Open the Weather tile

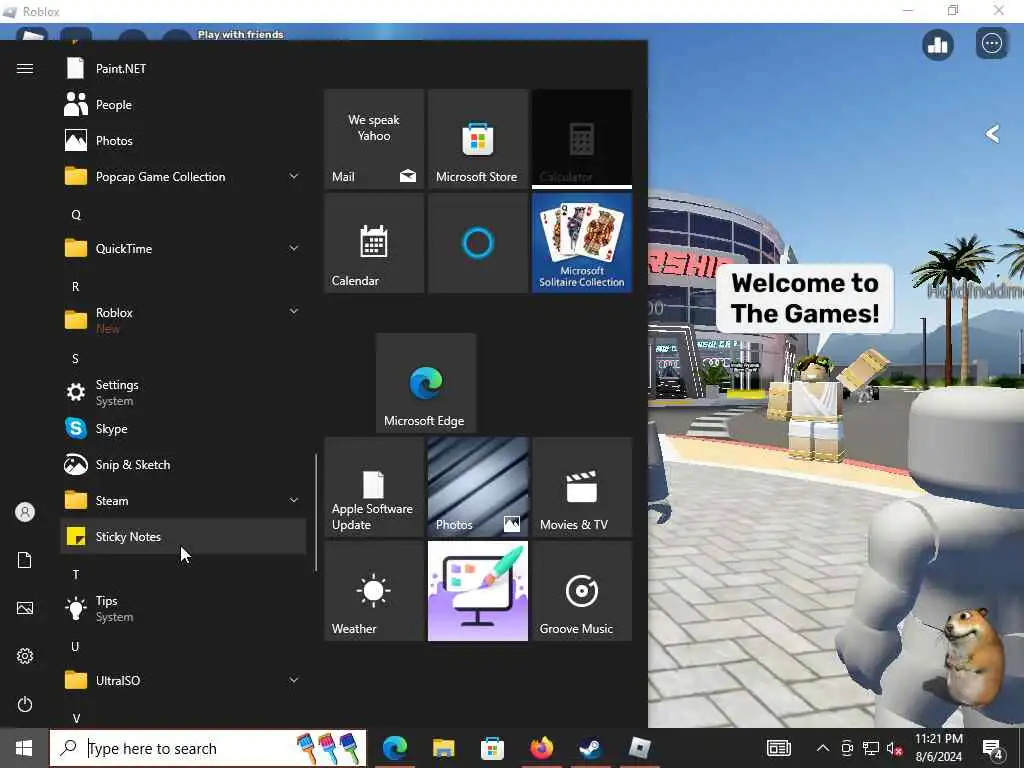coord(374,590)
